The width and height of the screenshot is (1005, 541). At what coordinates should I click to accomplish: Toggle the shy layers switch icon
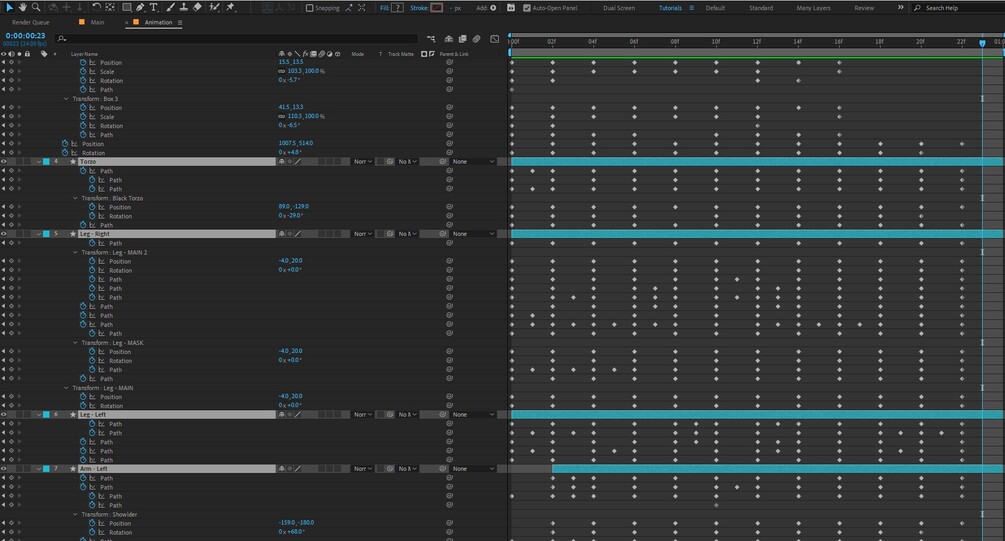click(449, 39)
